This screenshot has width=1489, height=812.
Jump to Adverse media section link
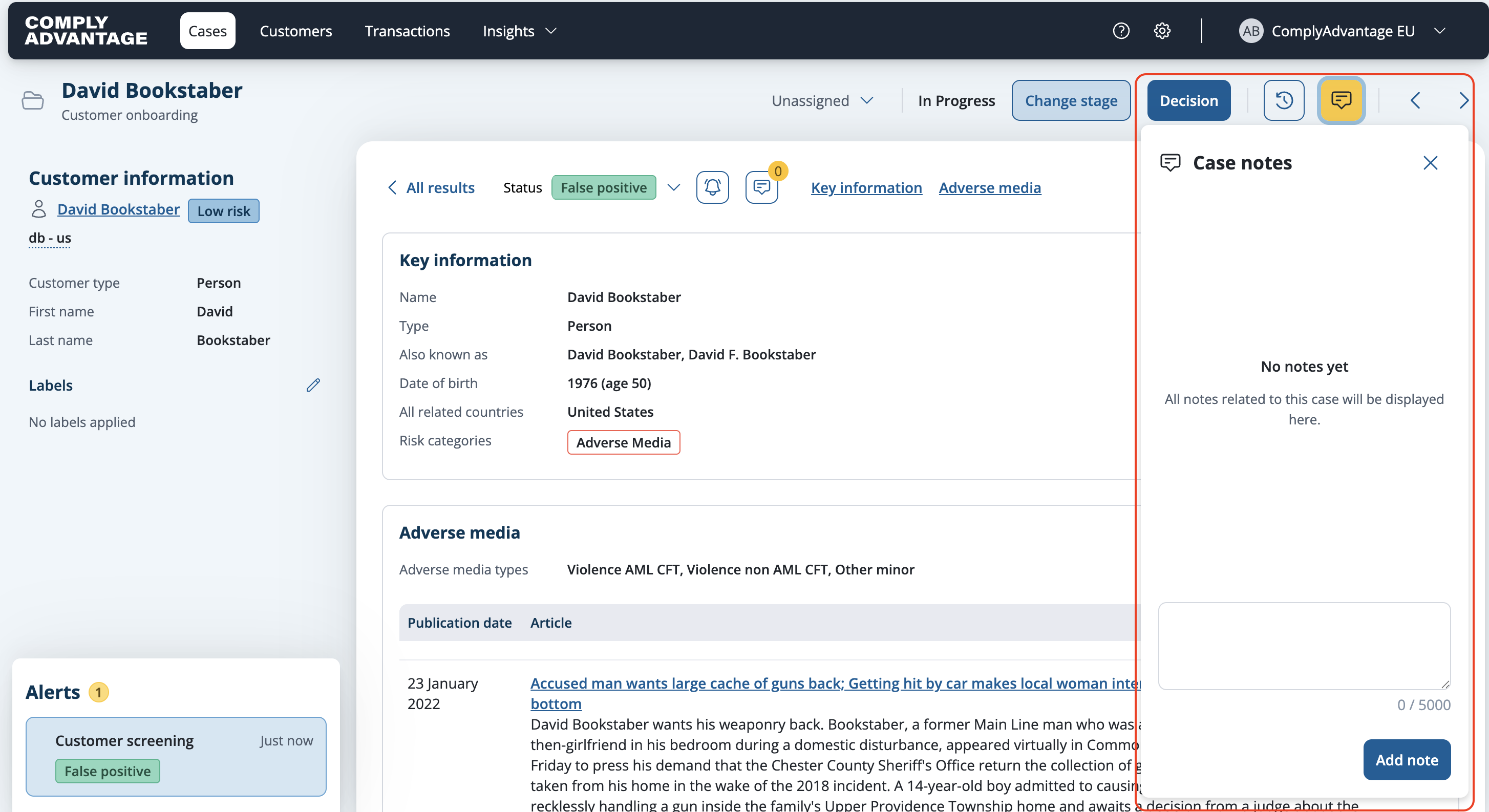point(990,188)
